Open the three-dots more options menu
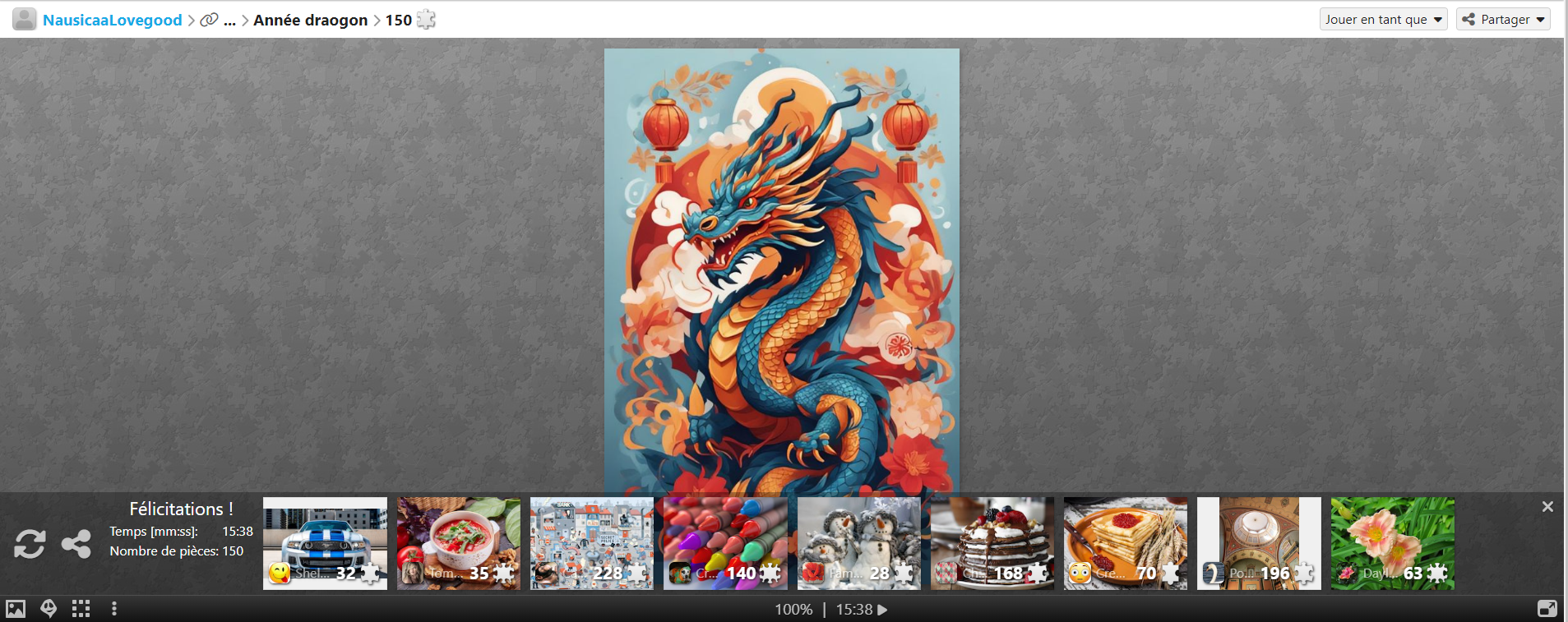 (x=113, y=609)
